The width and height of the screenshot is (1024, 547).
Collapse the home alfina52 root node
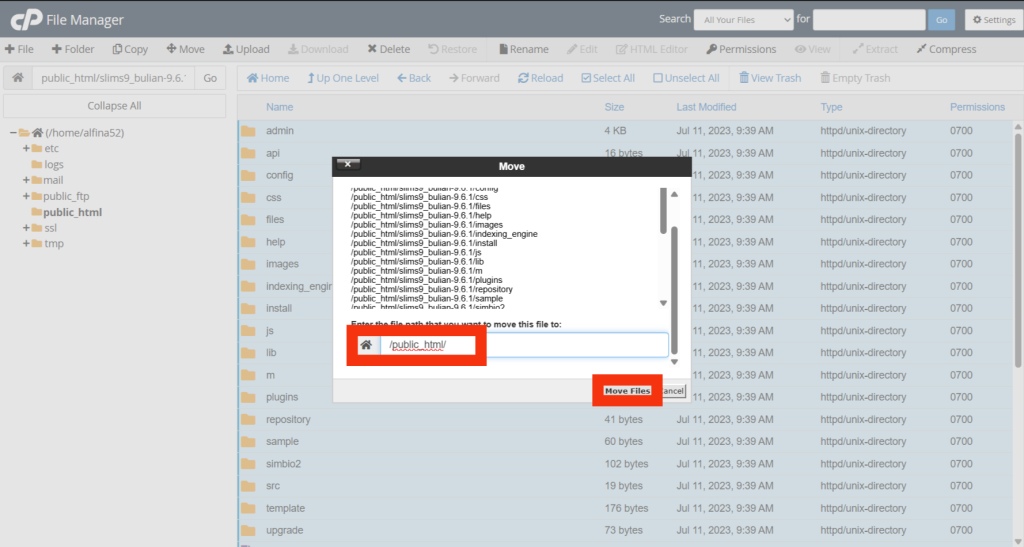pyautogui.click(x=12, y=133)
